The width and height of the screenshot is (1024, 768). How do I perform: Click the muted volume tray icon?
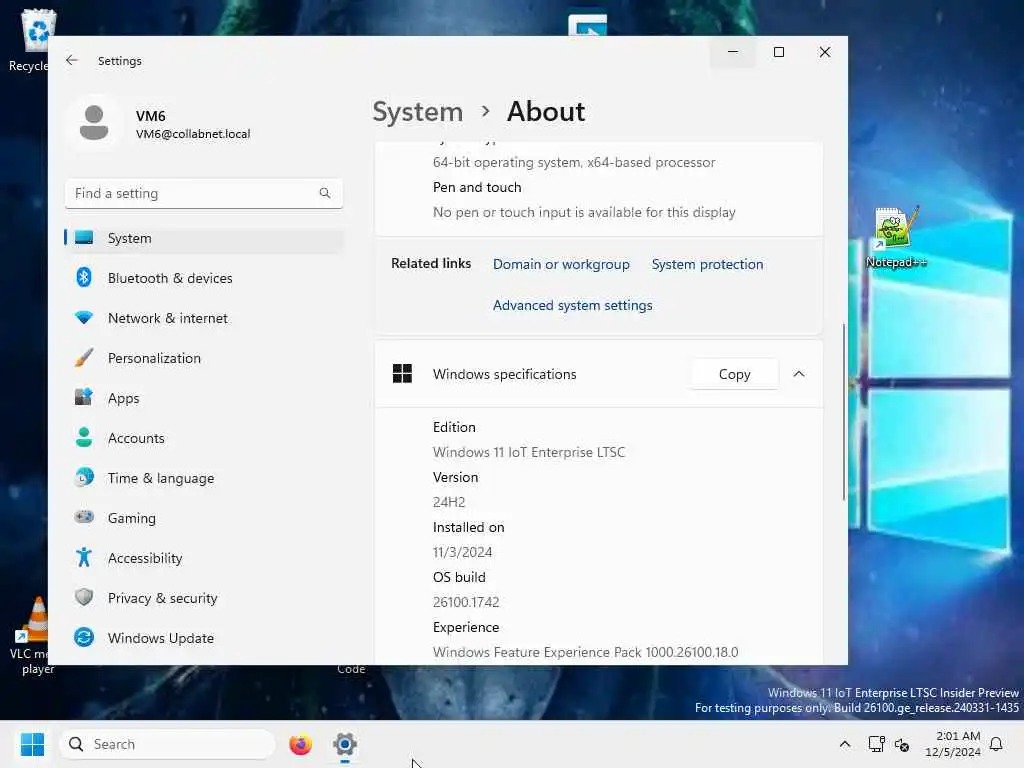902,744
